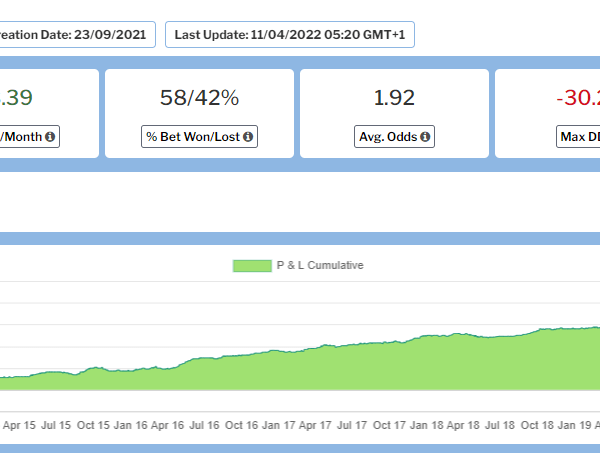Click the Jan 19 axis label
The width and height of the screenshot is (600, 464).
pyautogui.click(x=575, y=425)
